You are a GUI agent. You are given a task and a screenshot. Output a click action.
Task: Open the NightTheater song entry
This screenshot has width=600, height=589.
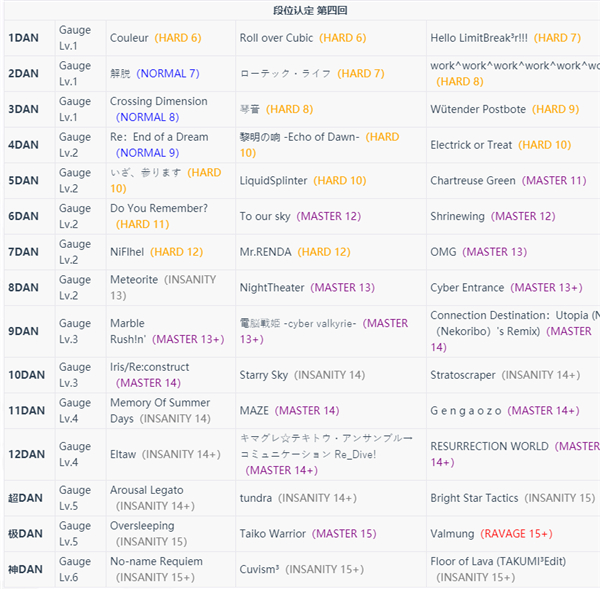click(x=272, y=288)
